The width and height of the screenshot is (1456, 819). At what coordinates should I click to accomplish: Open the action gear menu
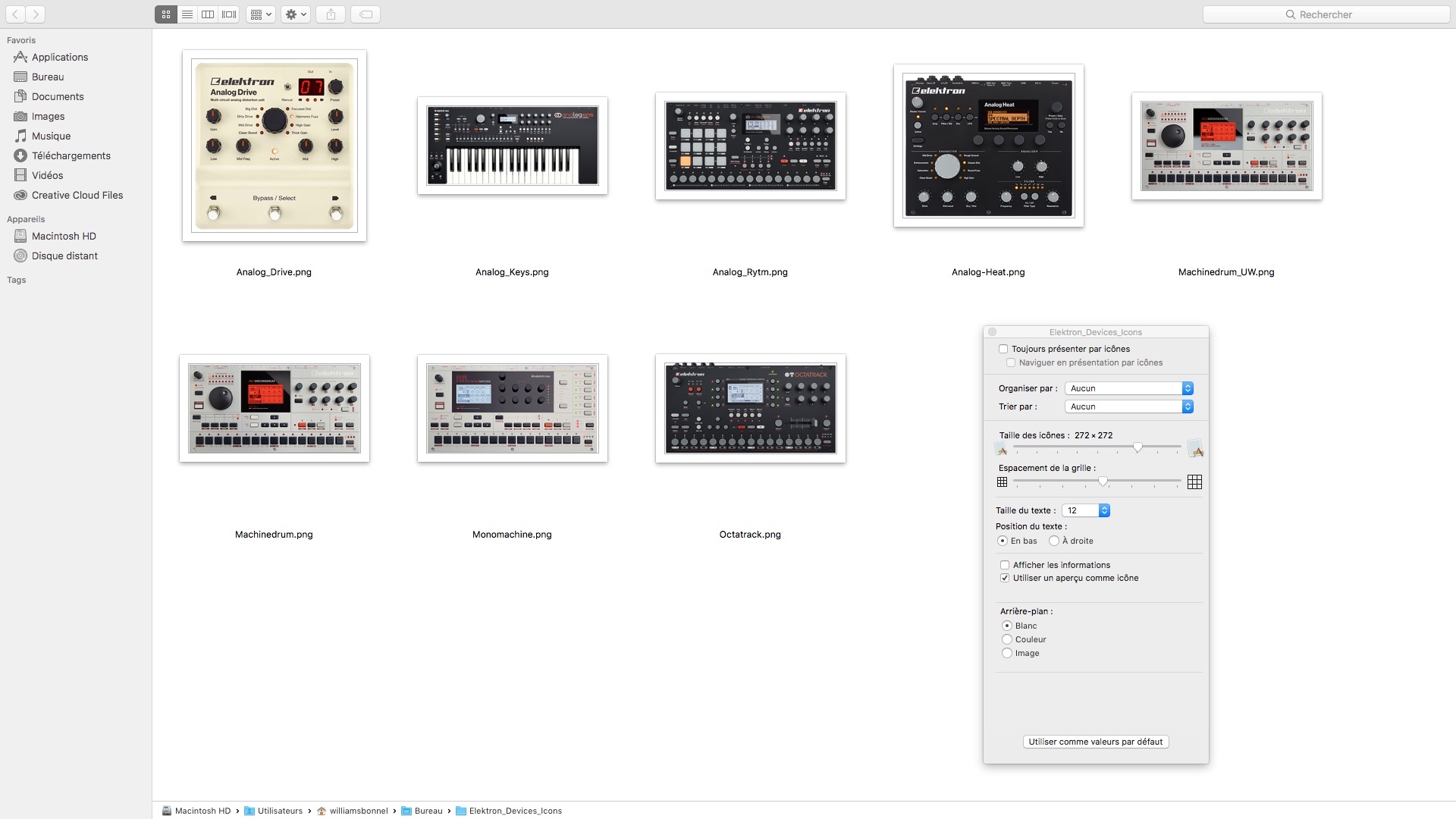tap(295, 14)
